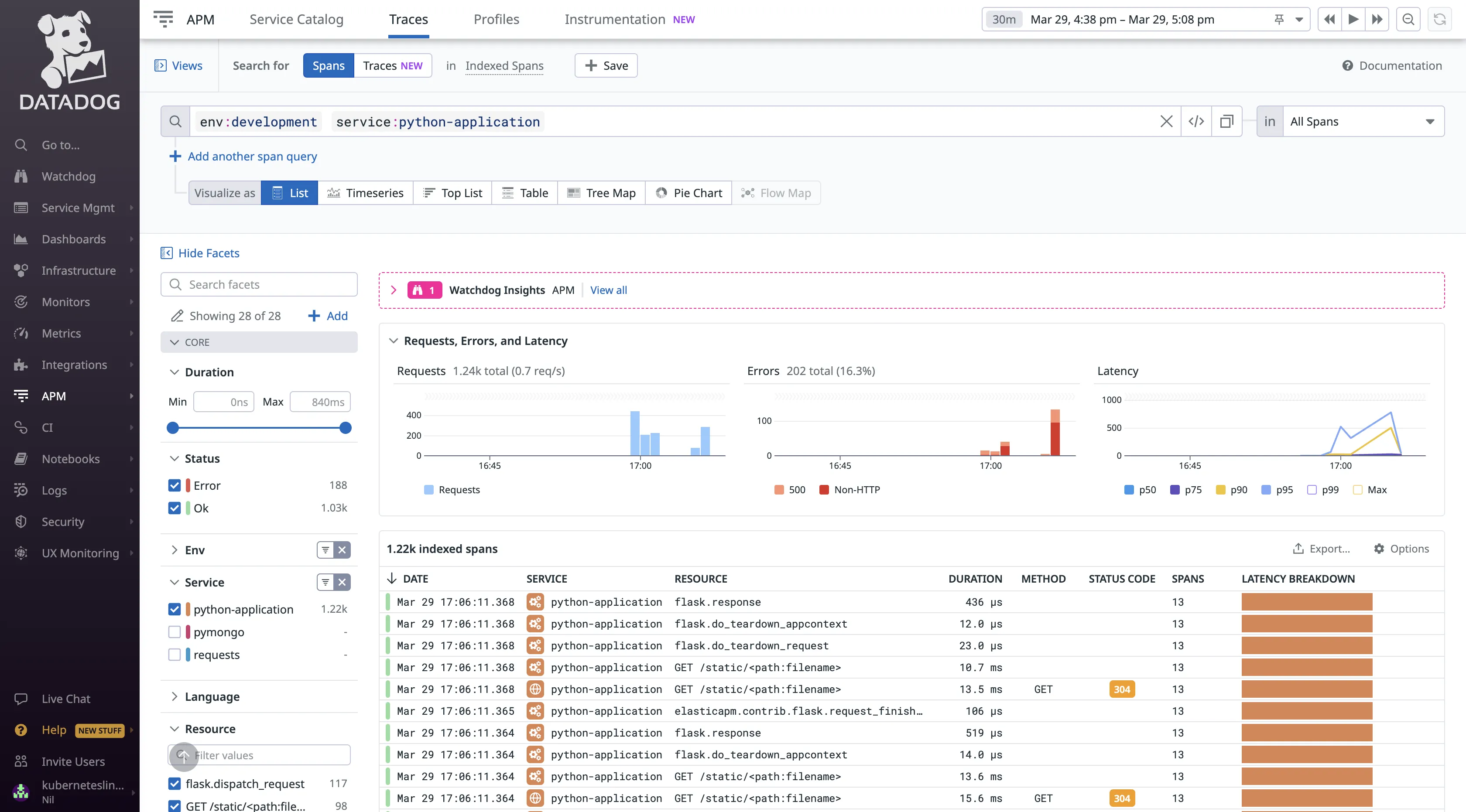Expand the Env facet

[175, 550]
